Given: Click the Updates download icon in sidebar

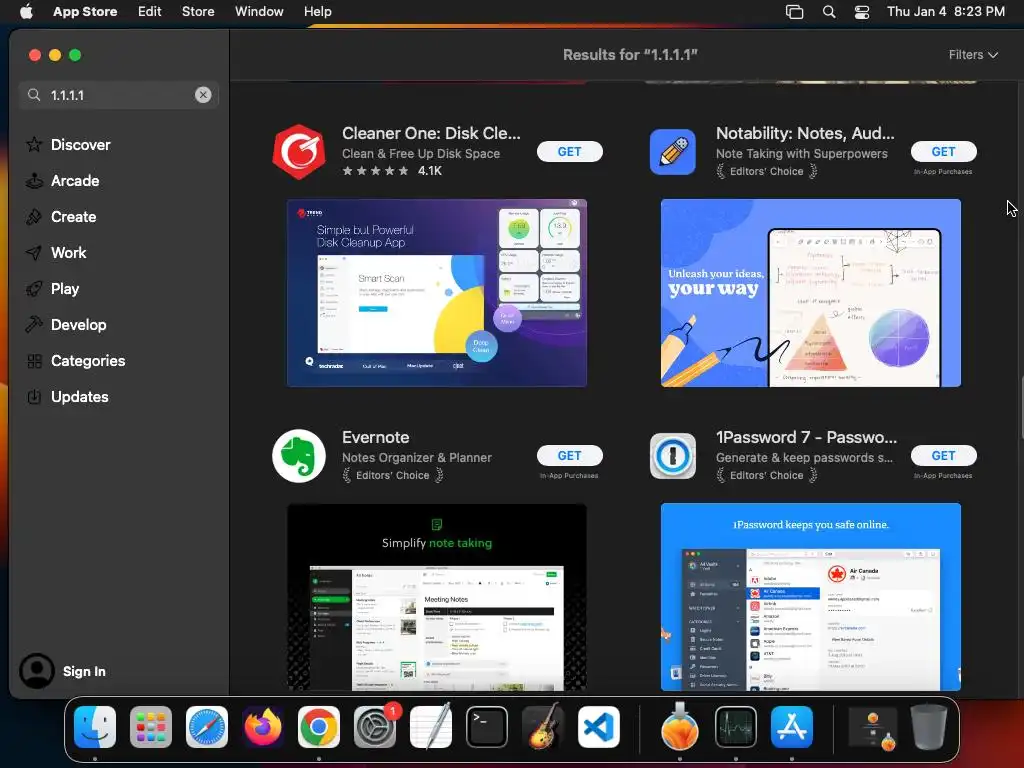Looking at the screenshot, I should pyautogui.click(x=34, y=396).
